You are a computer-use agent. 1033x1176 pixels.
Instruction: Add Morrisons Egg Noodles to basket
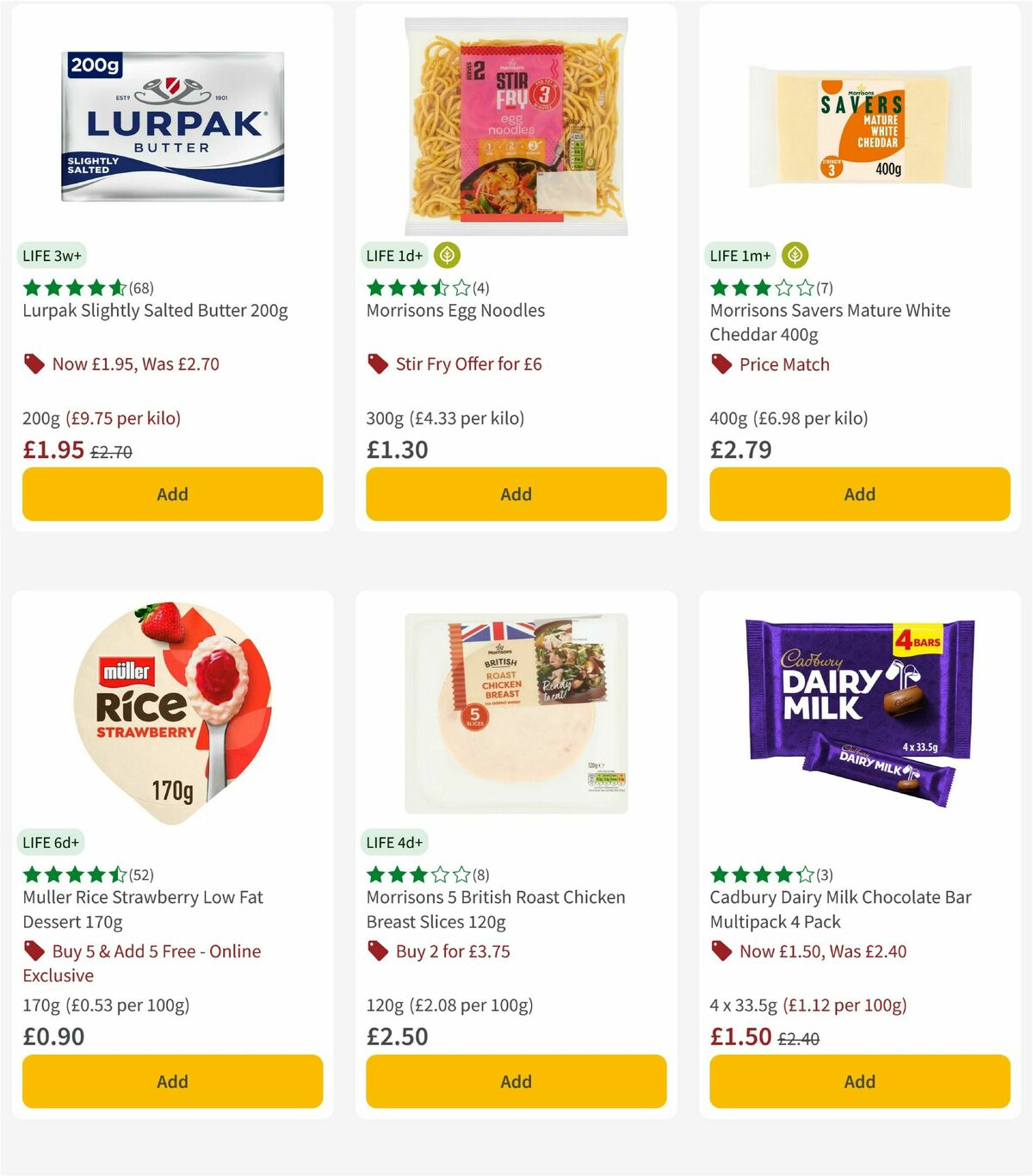click(515, 494)
